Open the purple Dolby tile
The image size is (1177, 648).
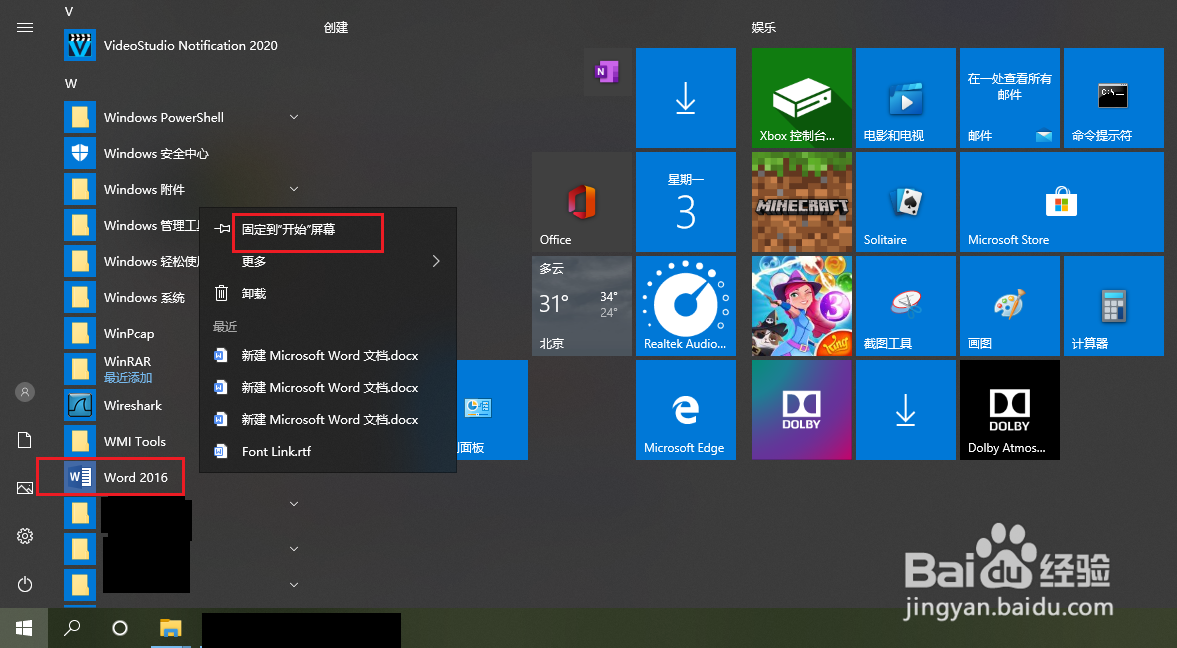point(802,410)
